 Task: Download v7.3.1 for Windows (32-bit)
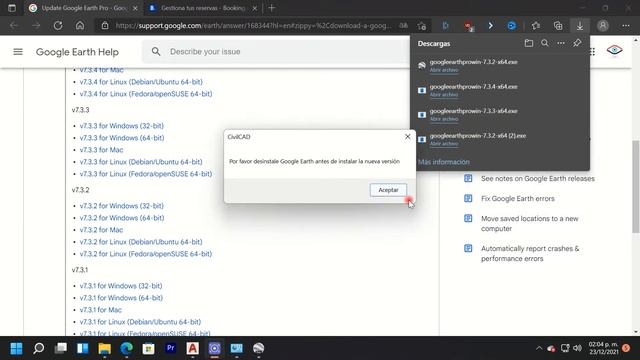pos(121,286)
